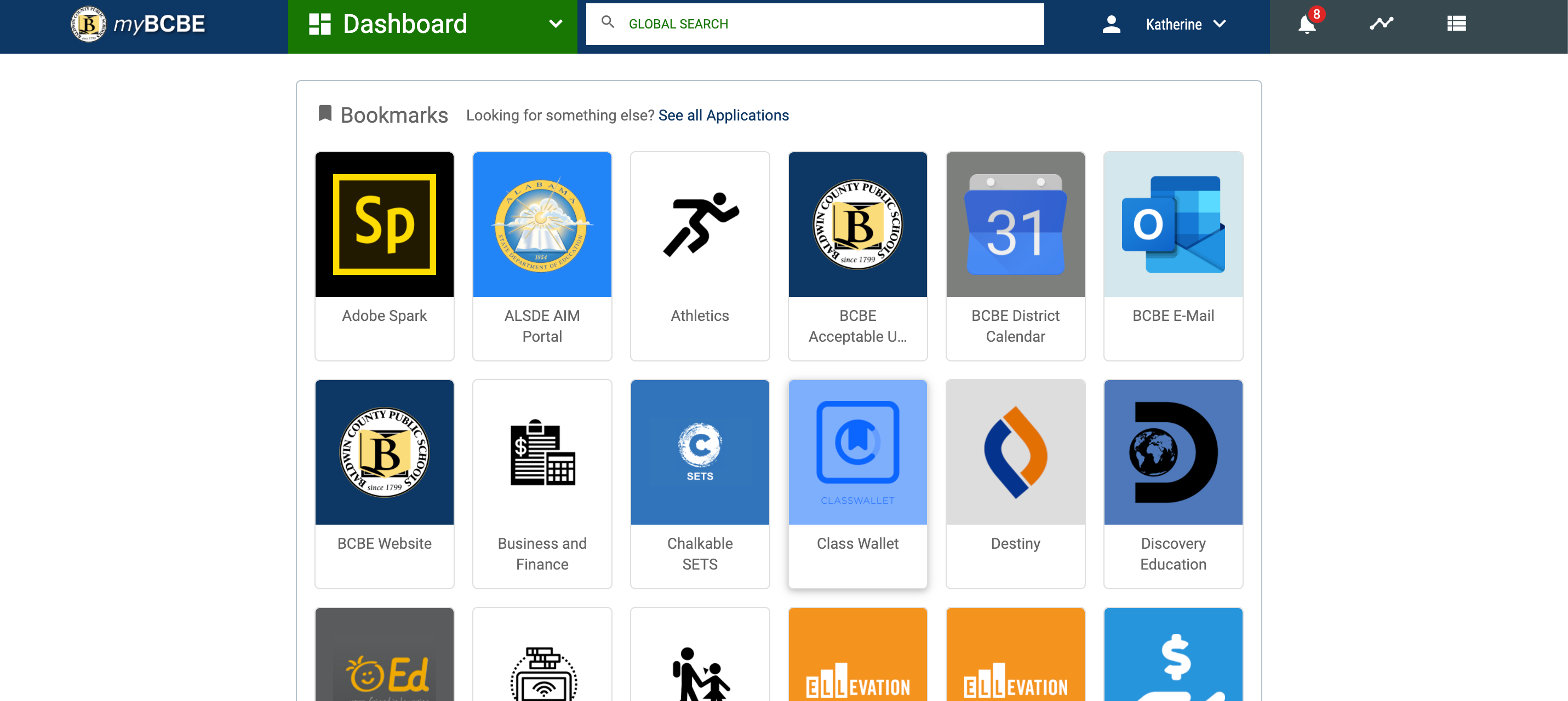Screen dimensions: 1568x701
Task: Click the Discovery Education label text
Action: tap(1173, 554)
